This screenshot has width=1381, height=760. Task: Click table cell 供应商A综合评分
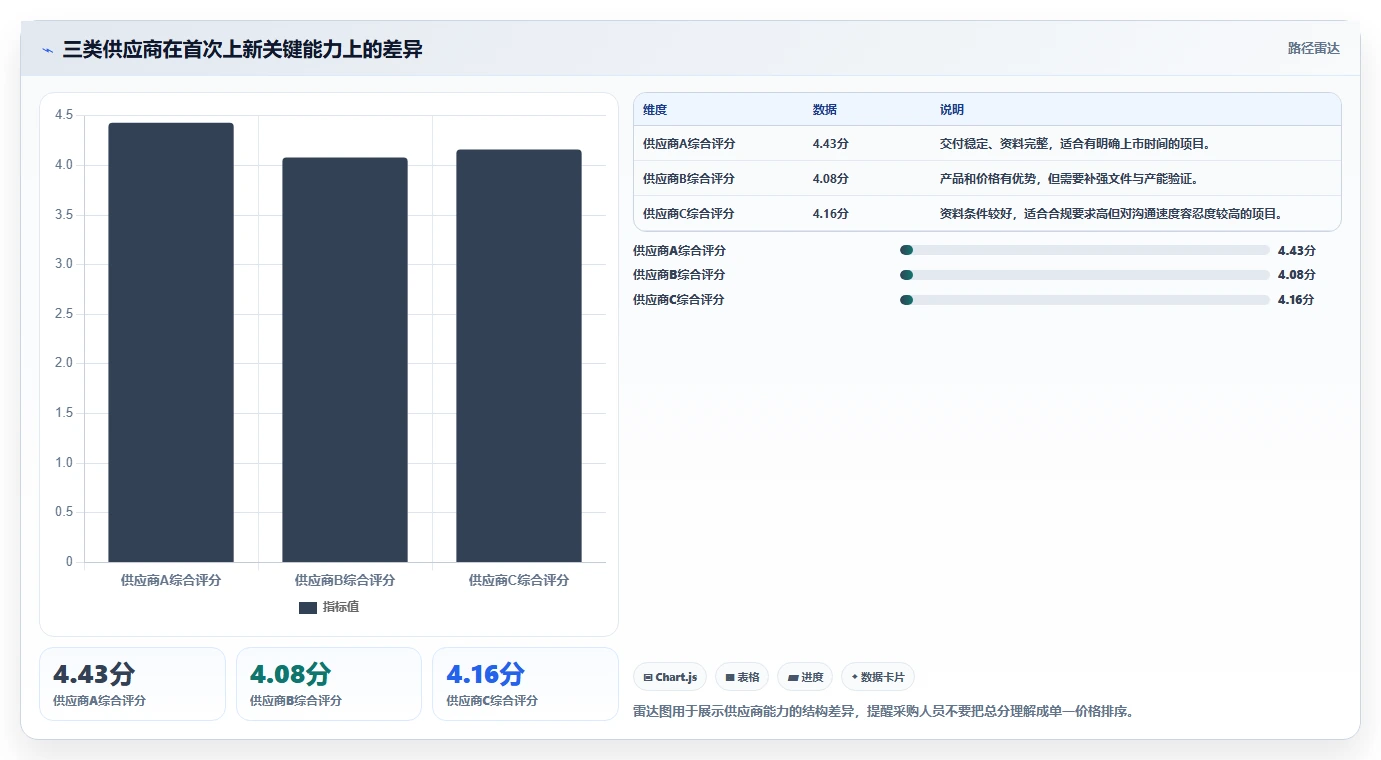tap(689, 144)
